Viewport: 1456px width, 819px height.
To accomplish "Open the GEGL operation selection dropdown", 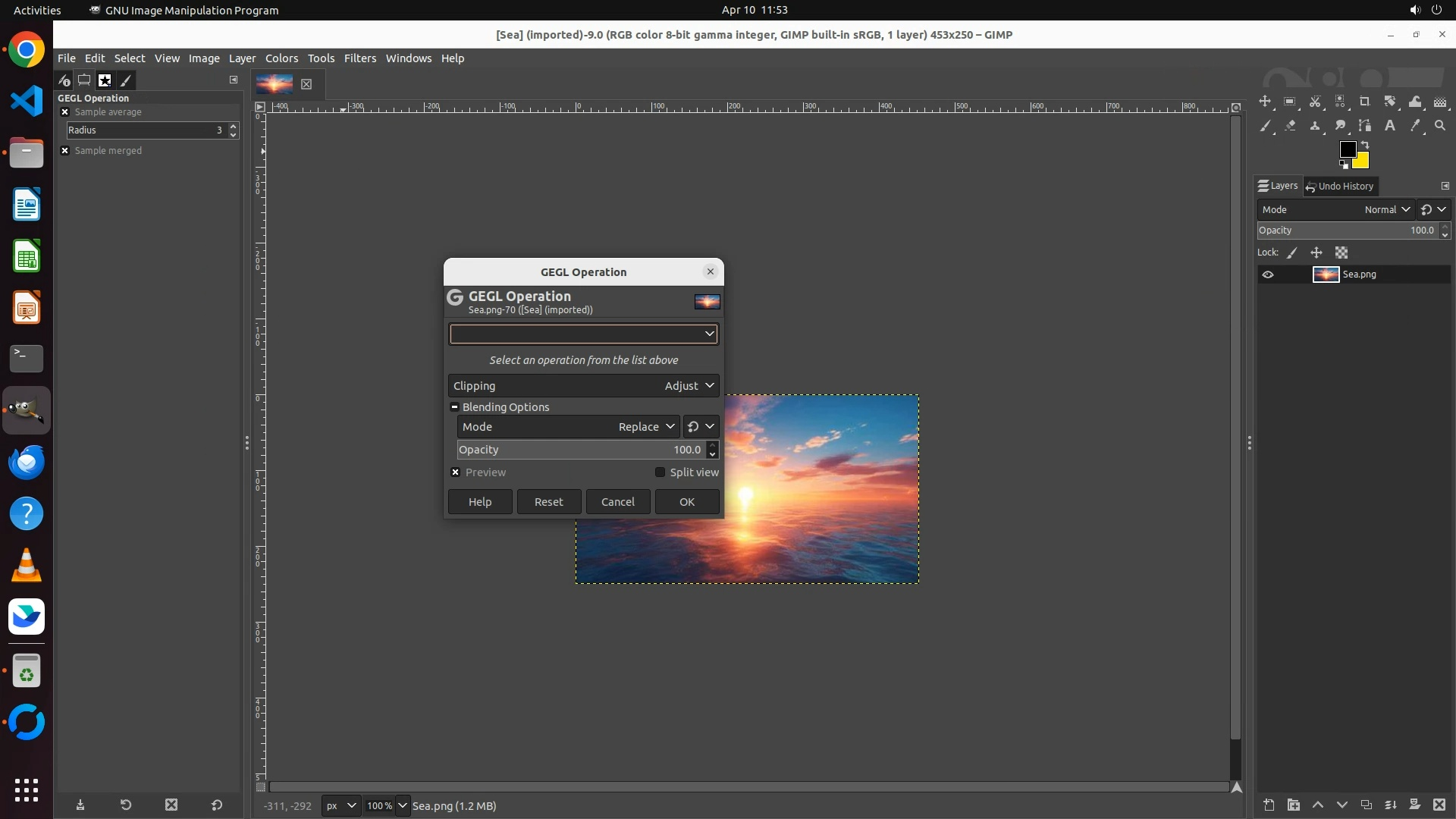I will (583, 334).
